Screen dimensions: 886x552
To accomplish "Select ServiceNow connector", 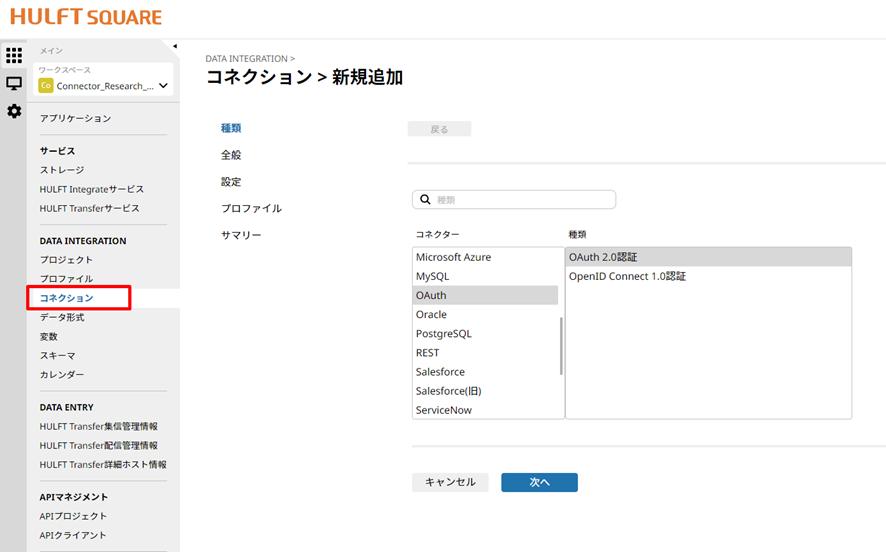I will pyautogui.click(x=485, y=410).
